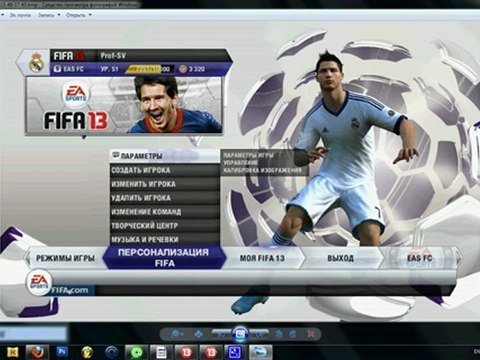Click the right arrow of the tab bar
The image size is (480, 360).
[x=459, y=258]
